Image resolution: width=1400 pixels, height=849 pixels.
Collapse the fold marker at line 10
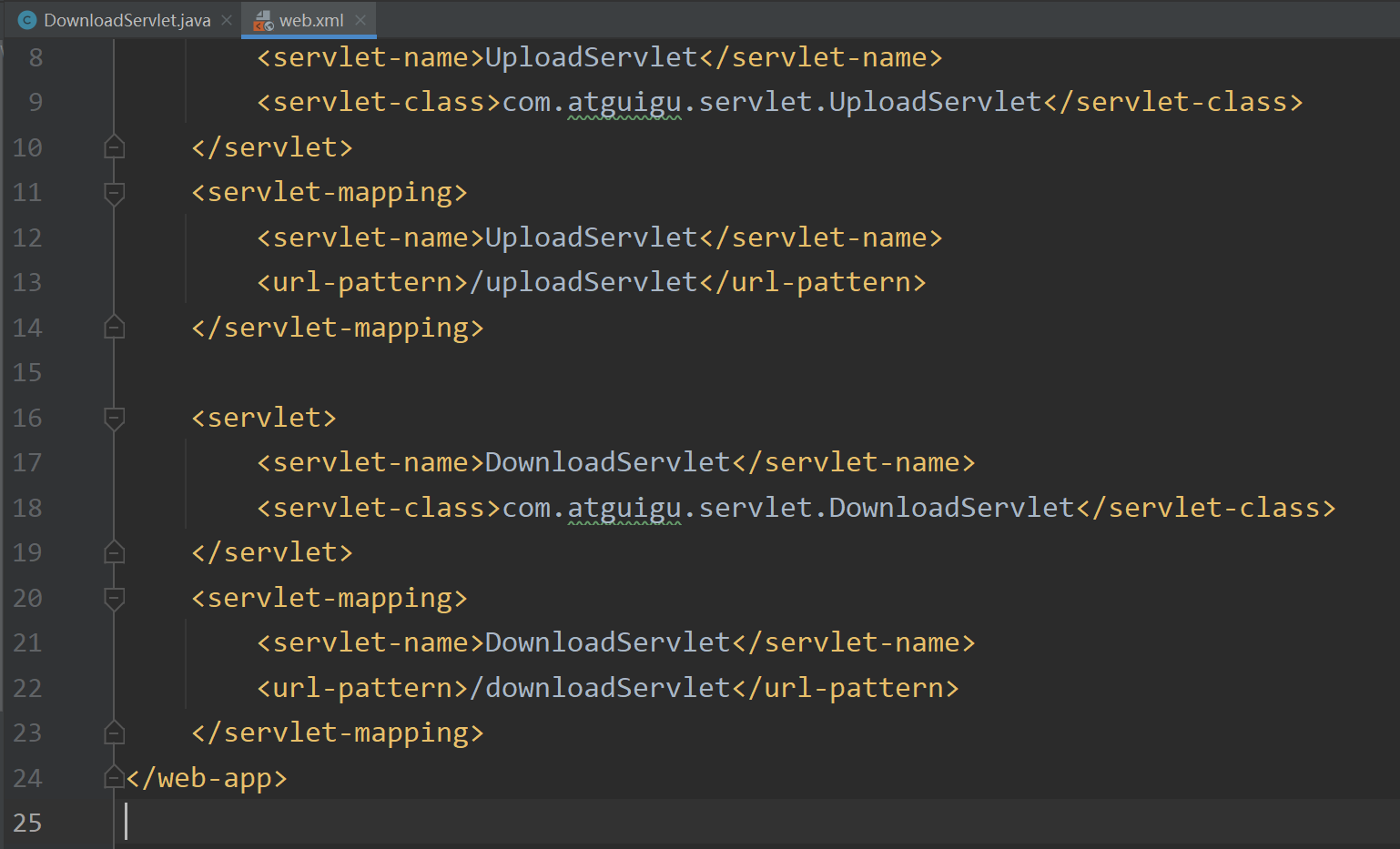click(x=114, y=147)
